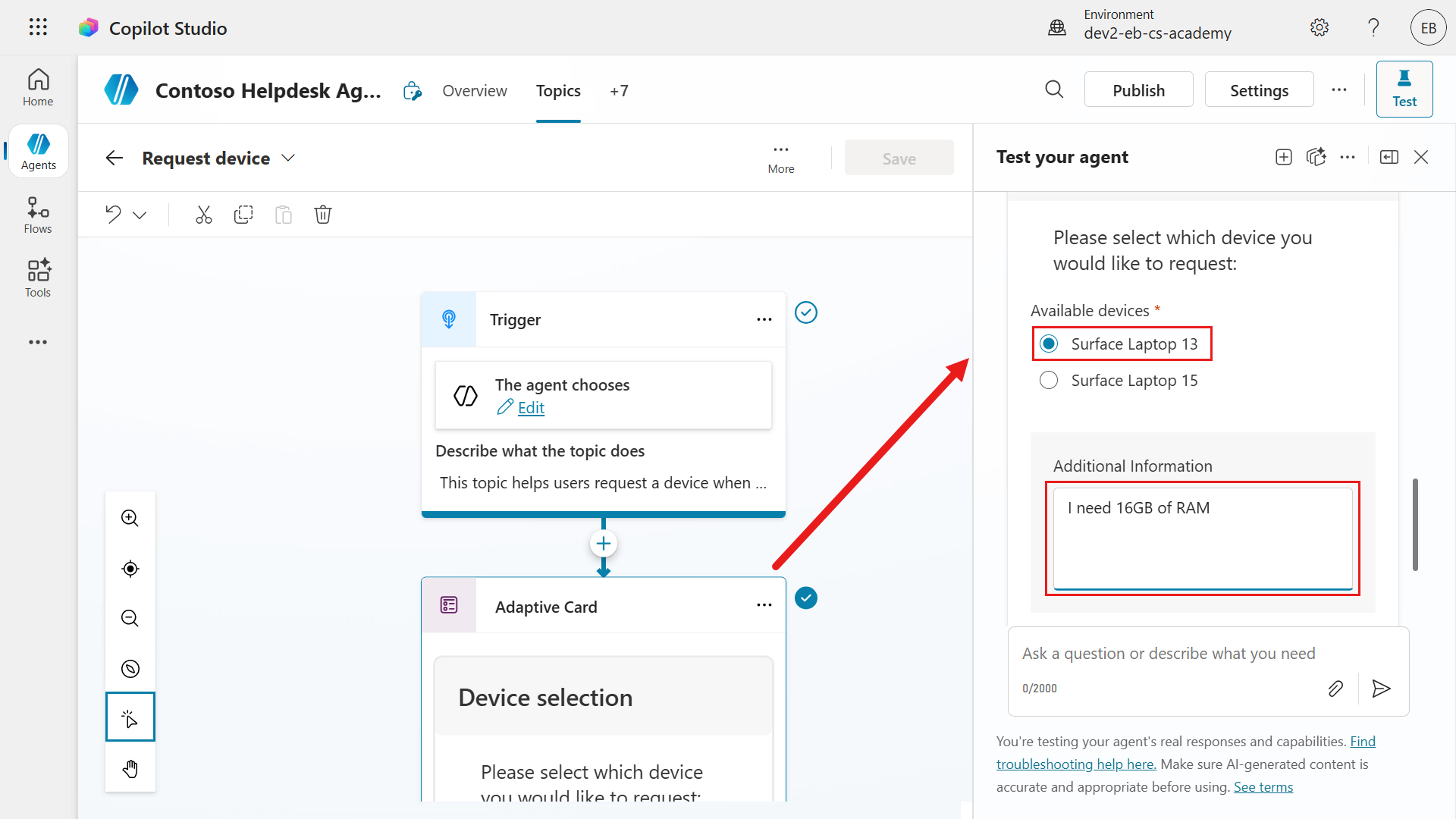Click the zoom out canvas icon
Screen dimensions: 1456x819
[130, 618]
